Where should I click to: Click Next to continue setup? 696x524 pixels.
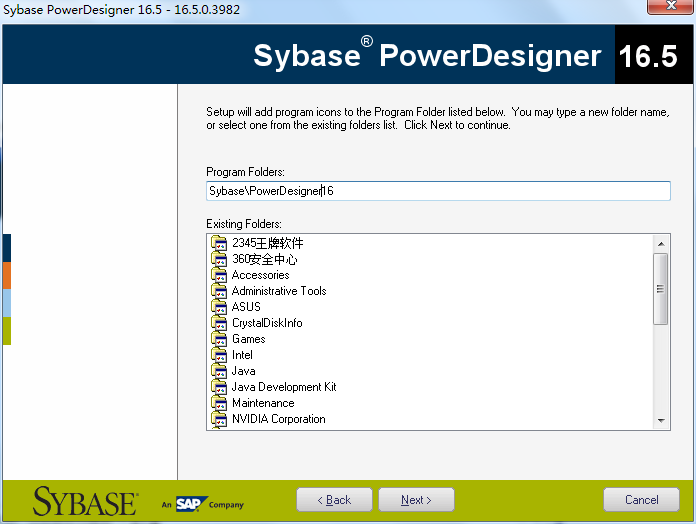(x=416, y=500)
